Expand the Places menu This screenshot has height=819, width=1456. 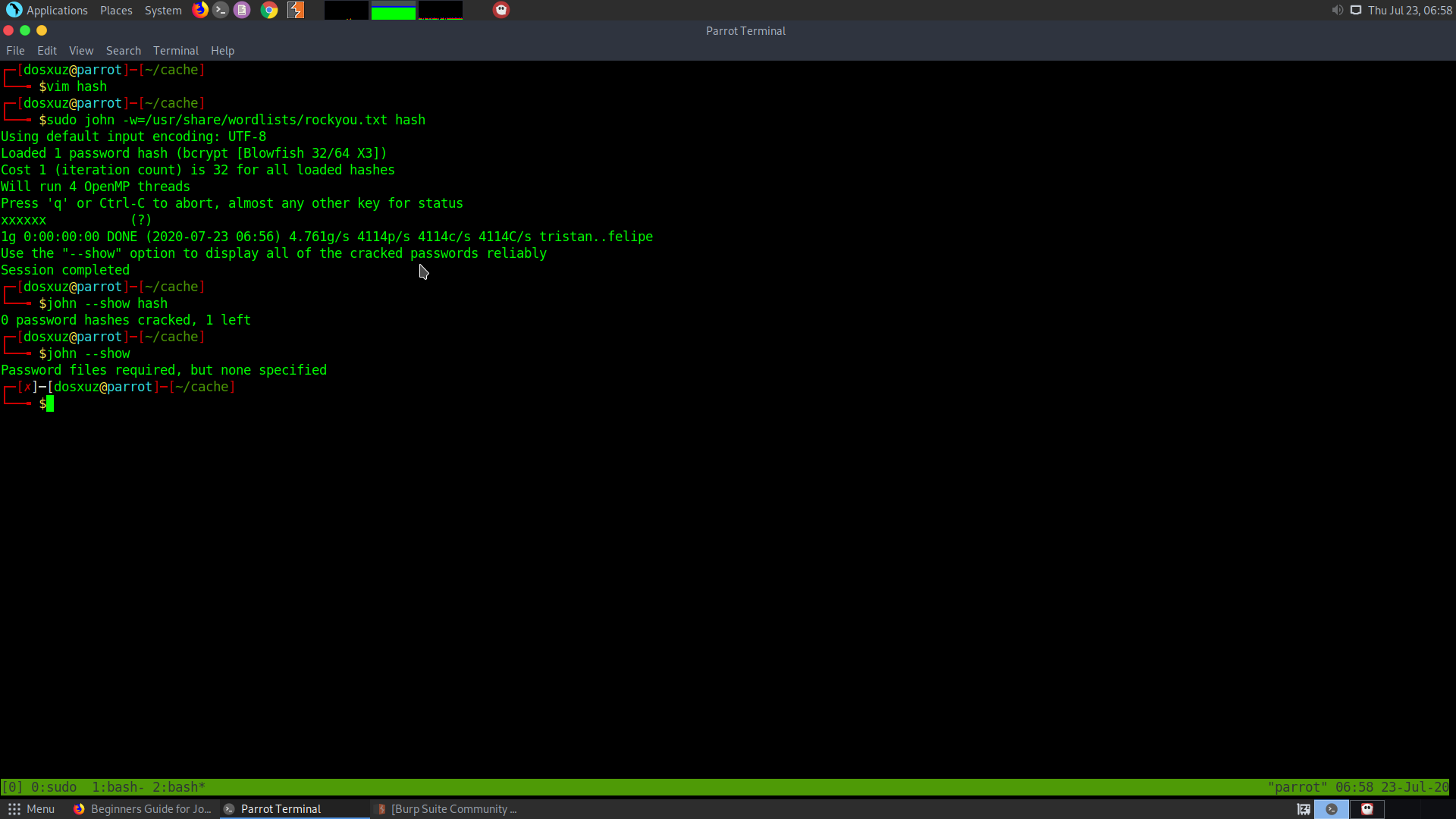[116, 10]
